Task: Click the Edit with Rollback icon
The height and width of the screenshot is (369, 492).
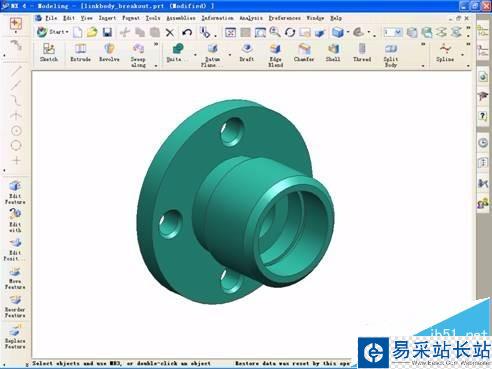Action: click(x=15, y=221)
